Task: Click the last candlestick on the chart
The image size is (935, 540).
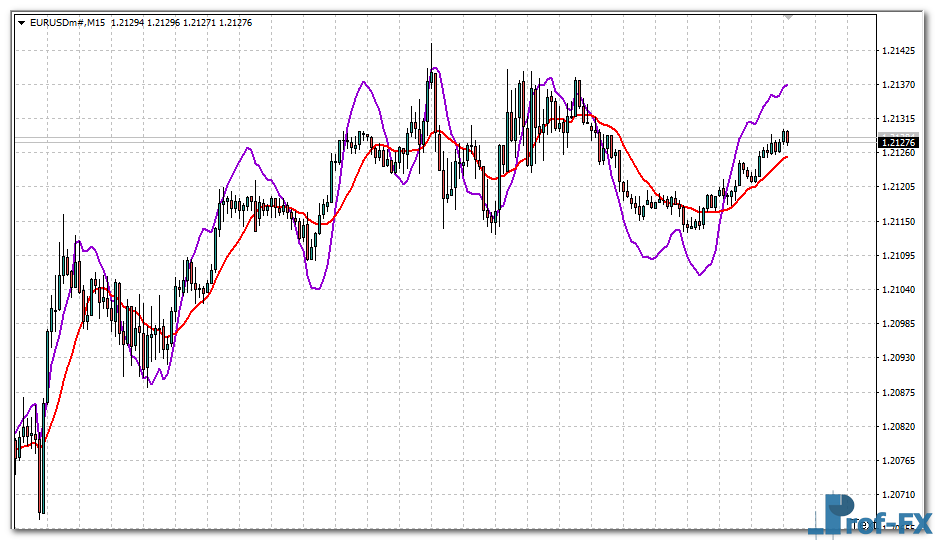Action: click(787, 137)
